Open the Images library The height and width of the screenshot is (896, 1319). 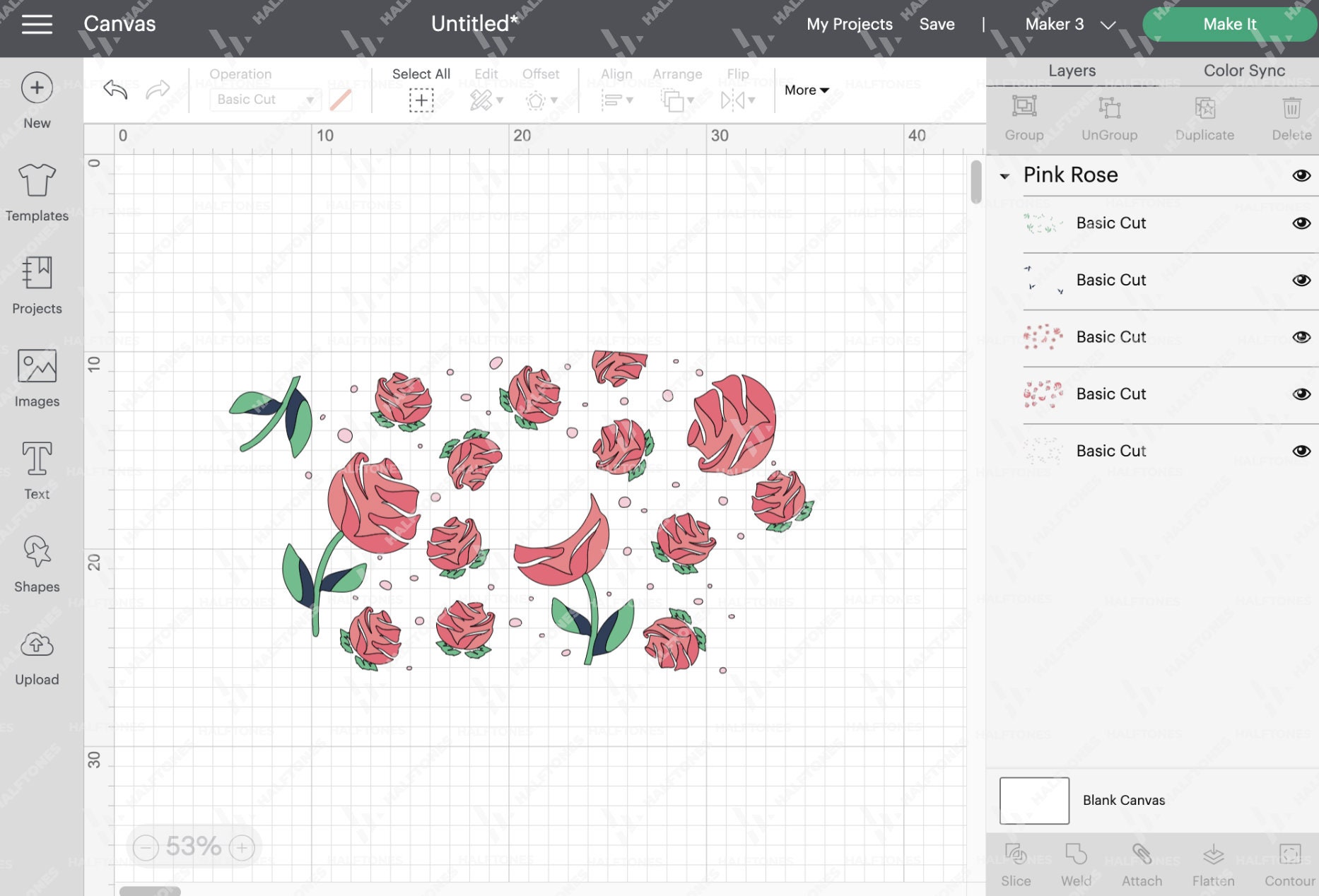[37, 379]
